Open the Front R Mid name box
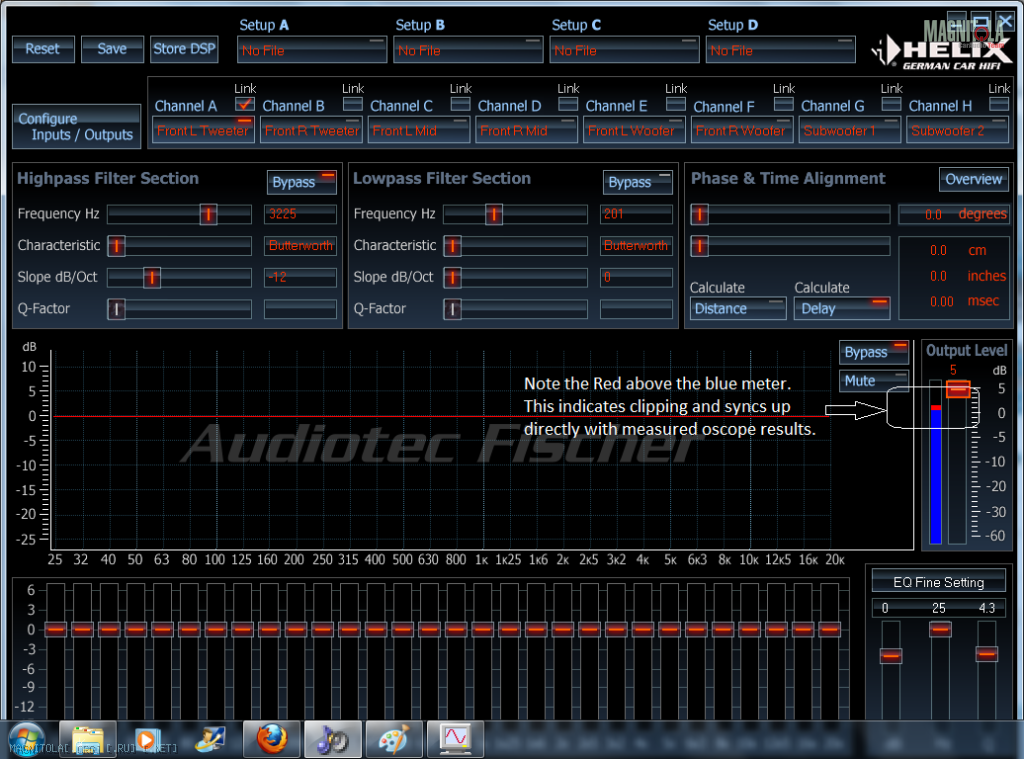This screenshot has height=759, width=1024. 527,130
